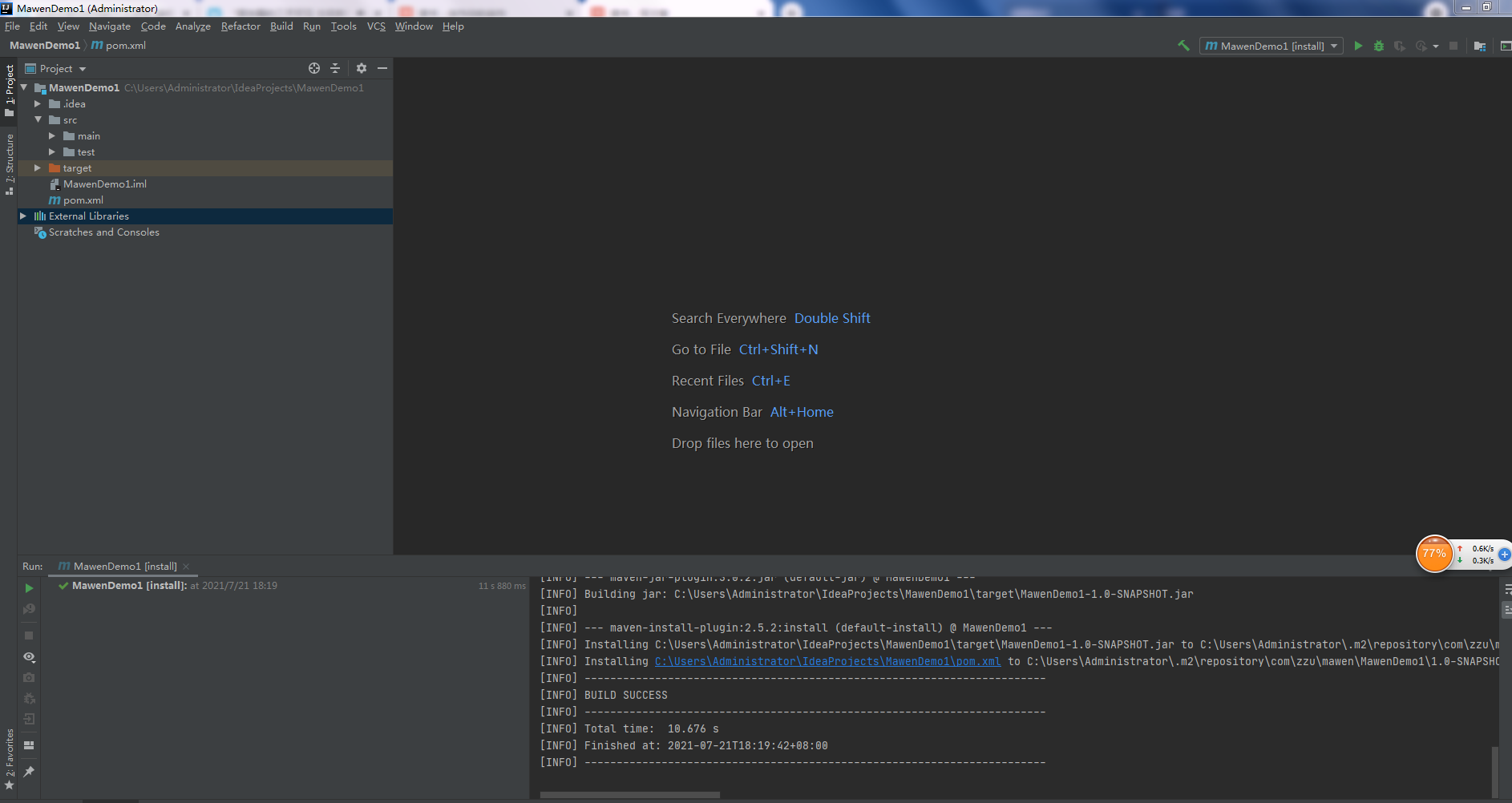Open the Refactor menu
Viewport: 1512px width, 803px height.
tap(241, 26)
